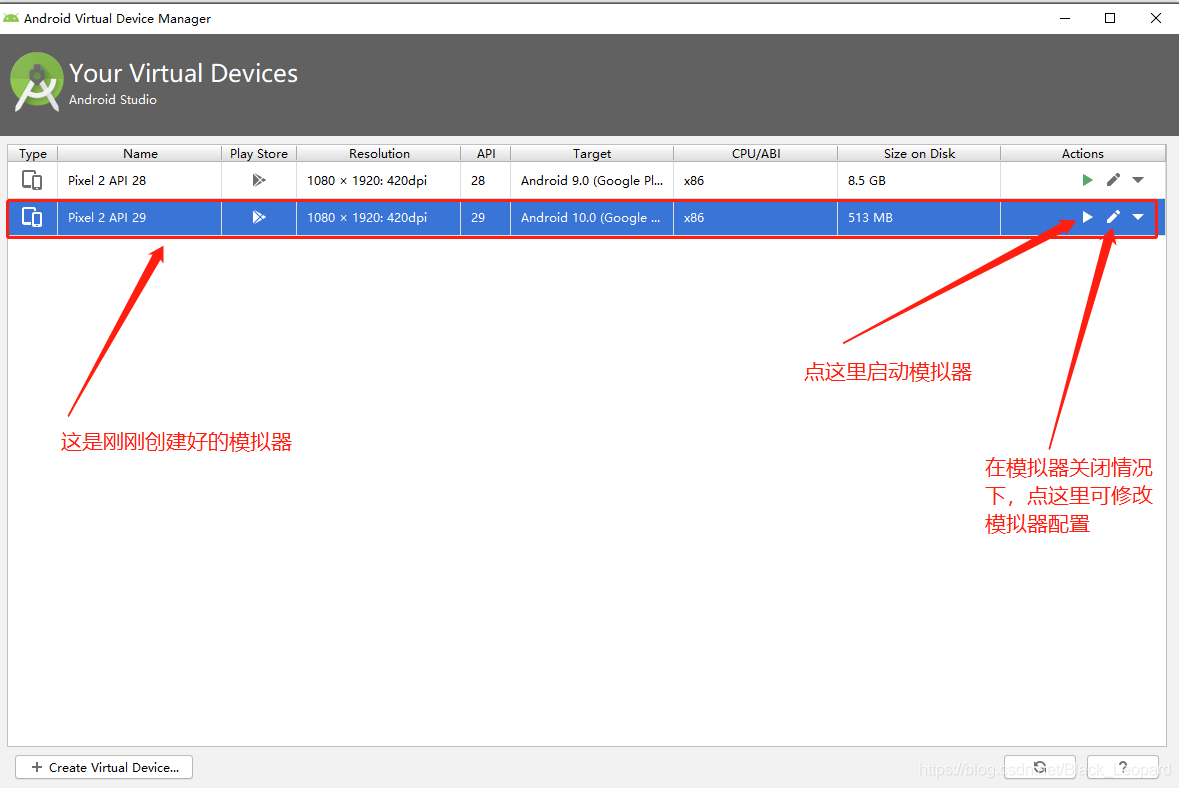Click resolution cell of Pixel 2 API 28
The image size is (1180, 788).
coord(379,180)
